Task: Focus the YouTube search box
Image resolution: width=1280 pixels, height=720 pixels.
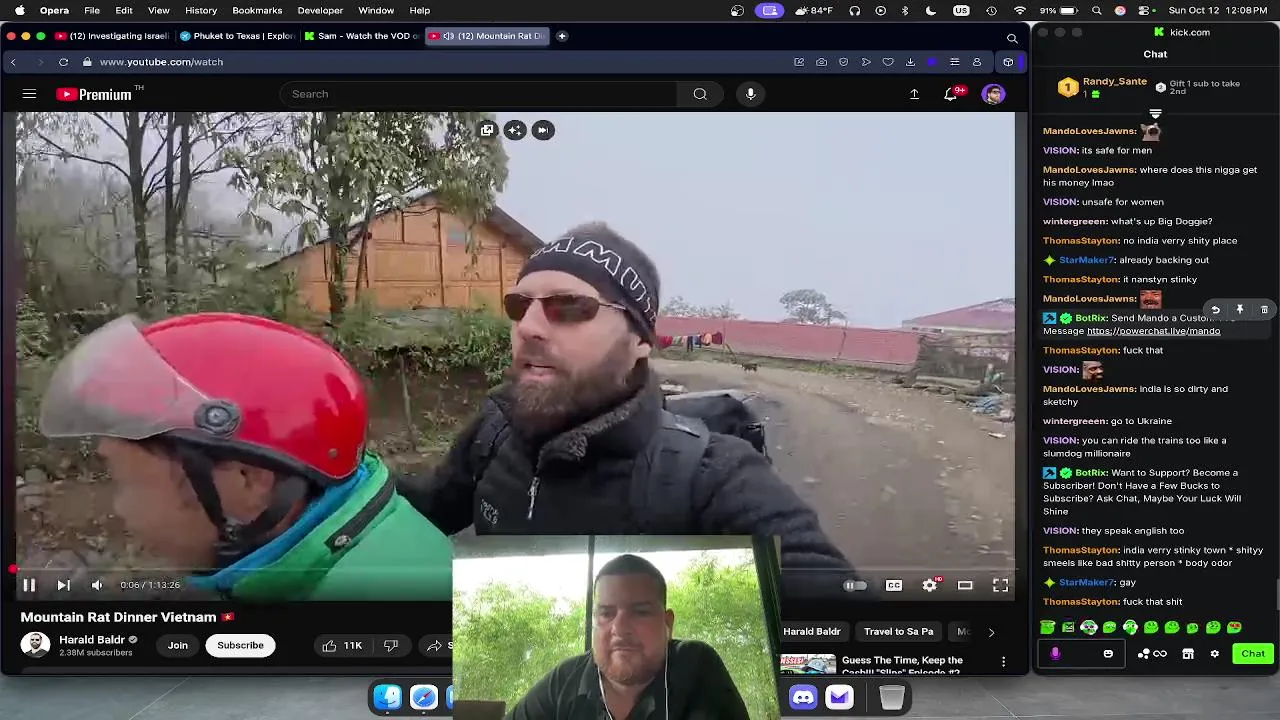Action: (x=480, y=94)
